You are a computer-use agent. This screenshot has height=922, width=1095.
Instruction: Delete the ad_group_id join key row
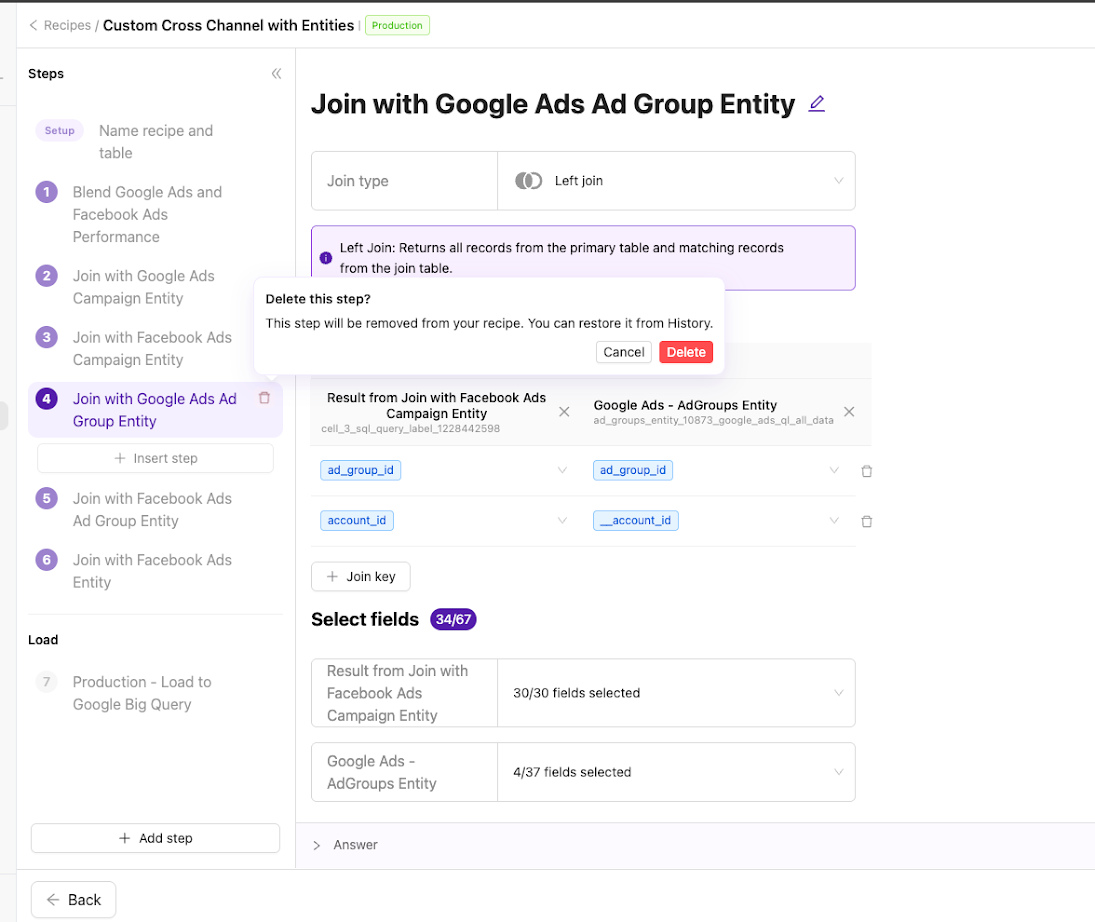pos(866,471)
